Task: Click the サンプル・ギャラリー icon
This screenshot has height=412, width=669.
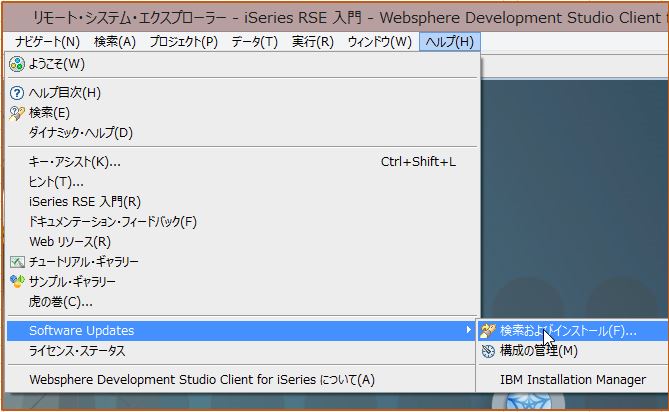Action: [x=17, y=281]
